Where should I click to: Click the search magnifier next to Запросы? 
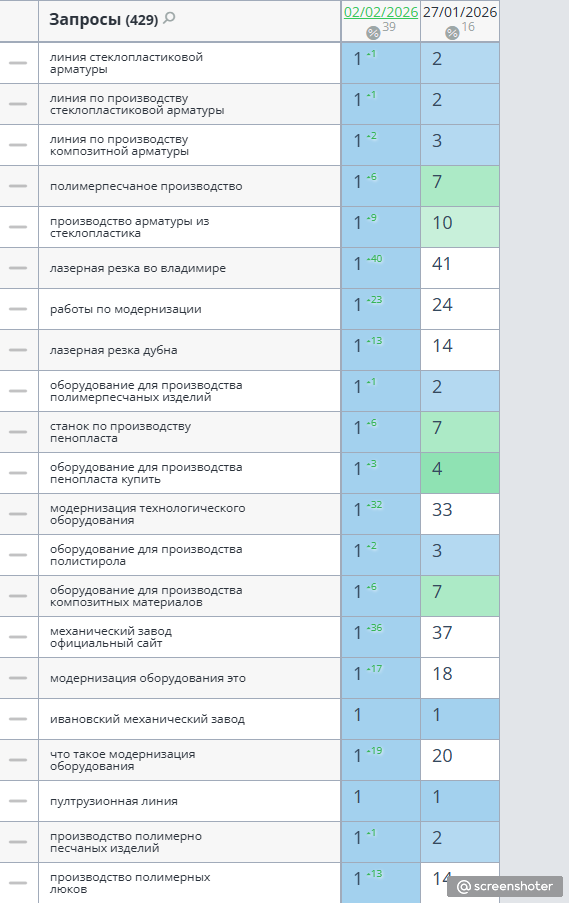click(x=169, y=18)
